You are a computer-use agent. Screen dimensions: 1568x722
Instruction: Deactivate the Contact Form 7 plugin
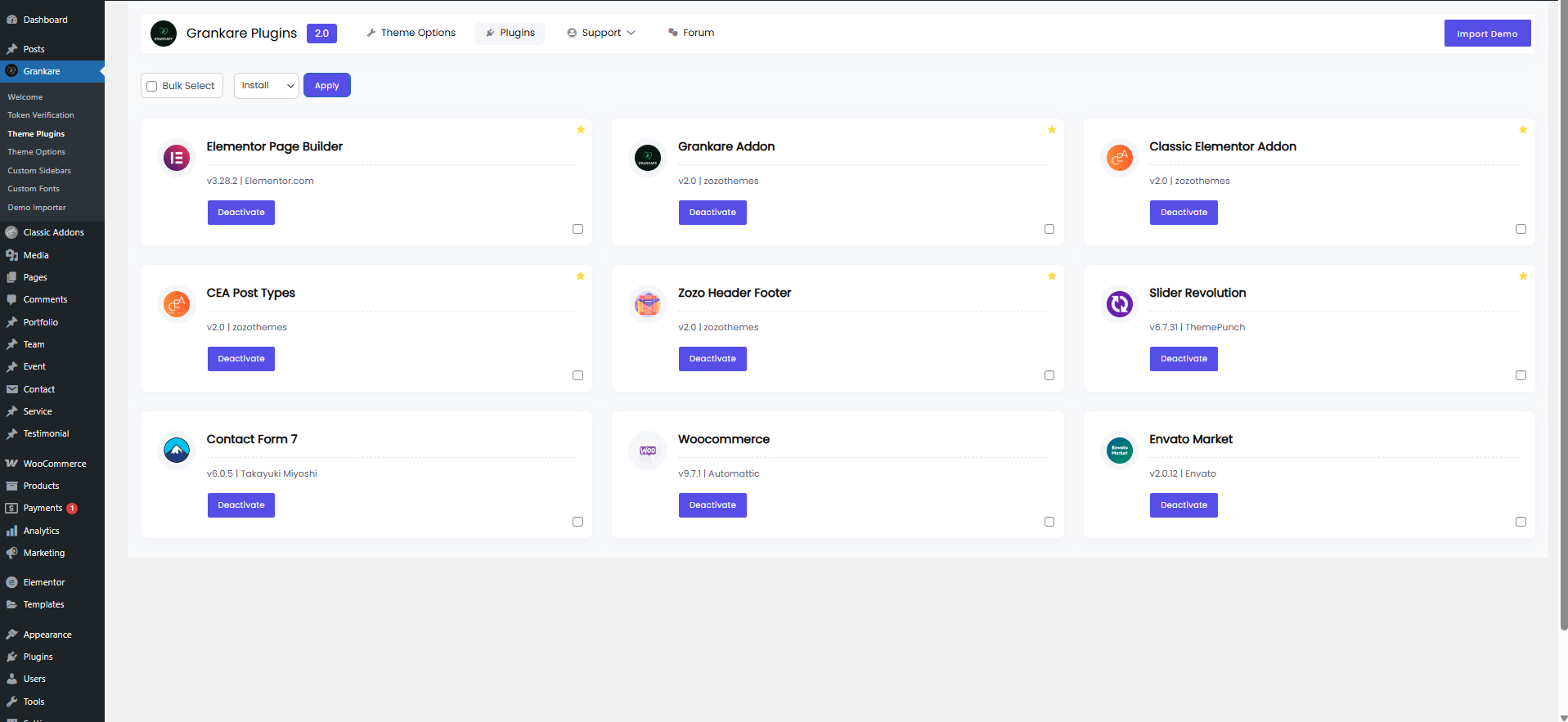point(241,505)
